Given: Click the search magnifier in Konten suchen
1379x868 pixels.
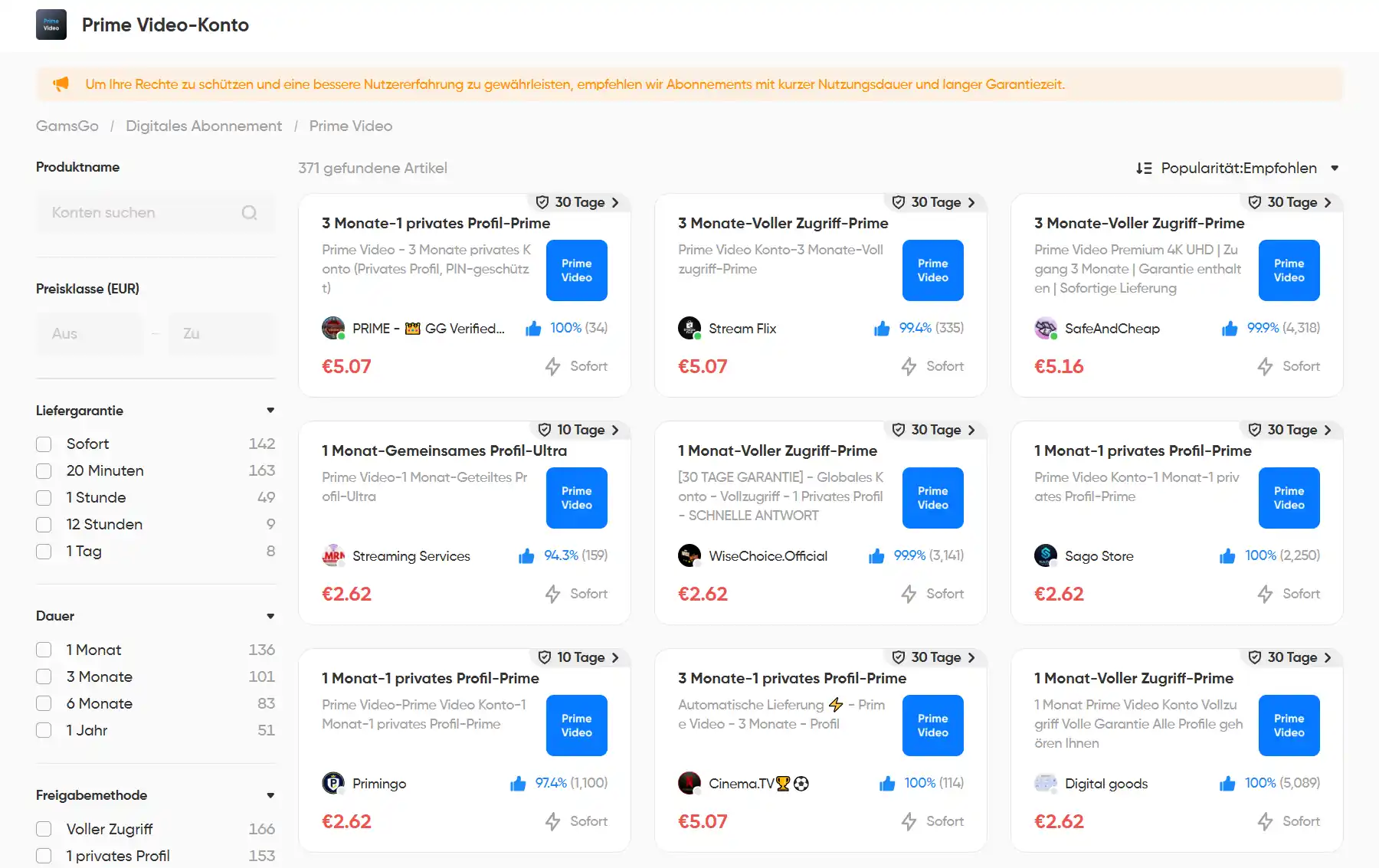Looking at the screenshot, I should tap(249, 213).
